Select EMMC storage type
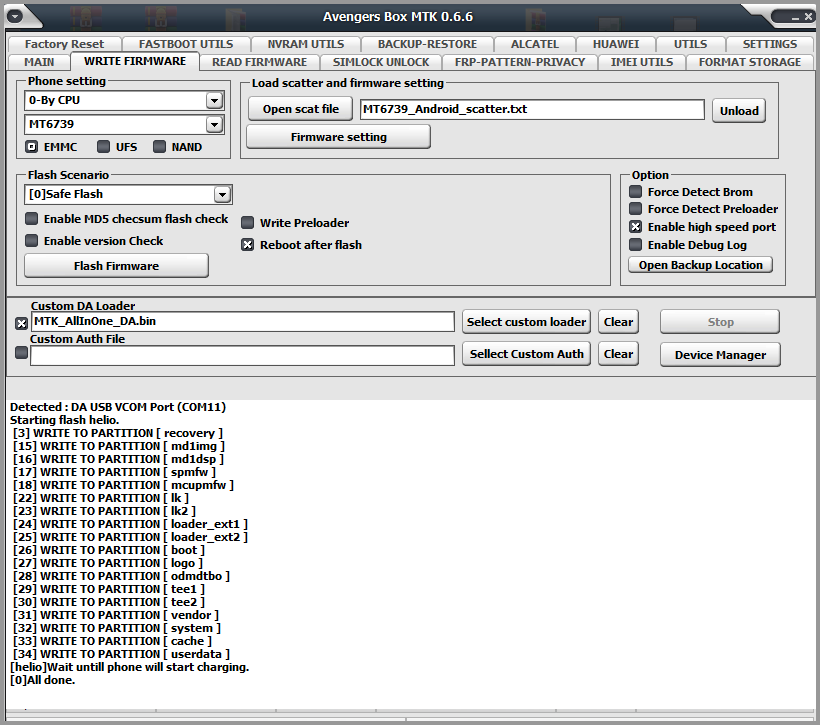Screen dimensions: 820x725 [x=31, y=147]
